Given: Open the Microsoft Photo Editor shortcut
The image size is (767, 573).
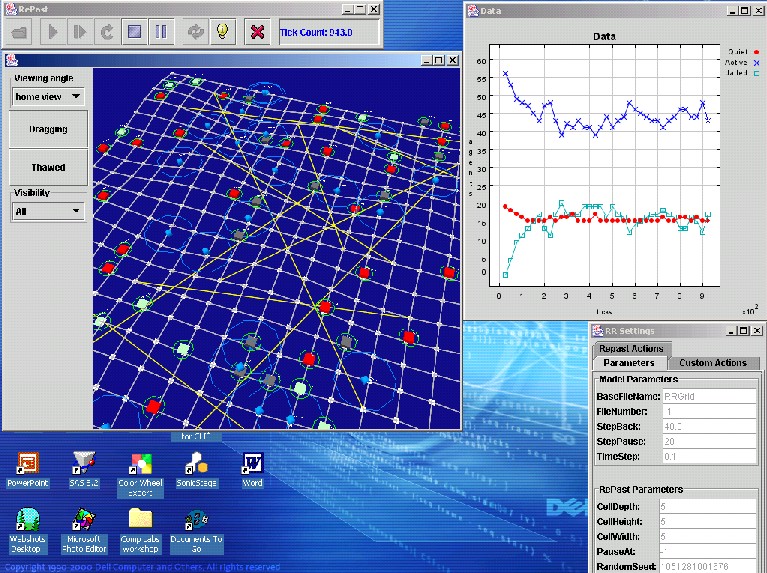Looking at the screenshot, I should pyautogui.click(x=84, y=530).
